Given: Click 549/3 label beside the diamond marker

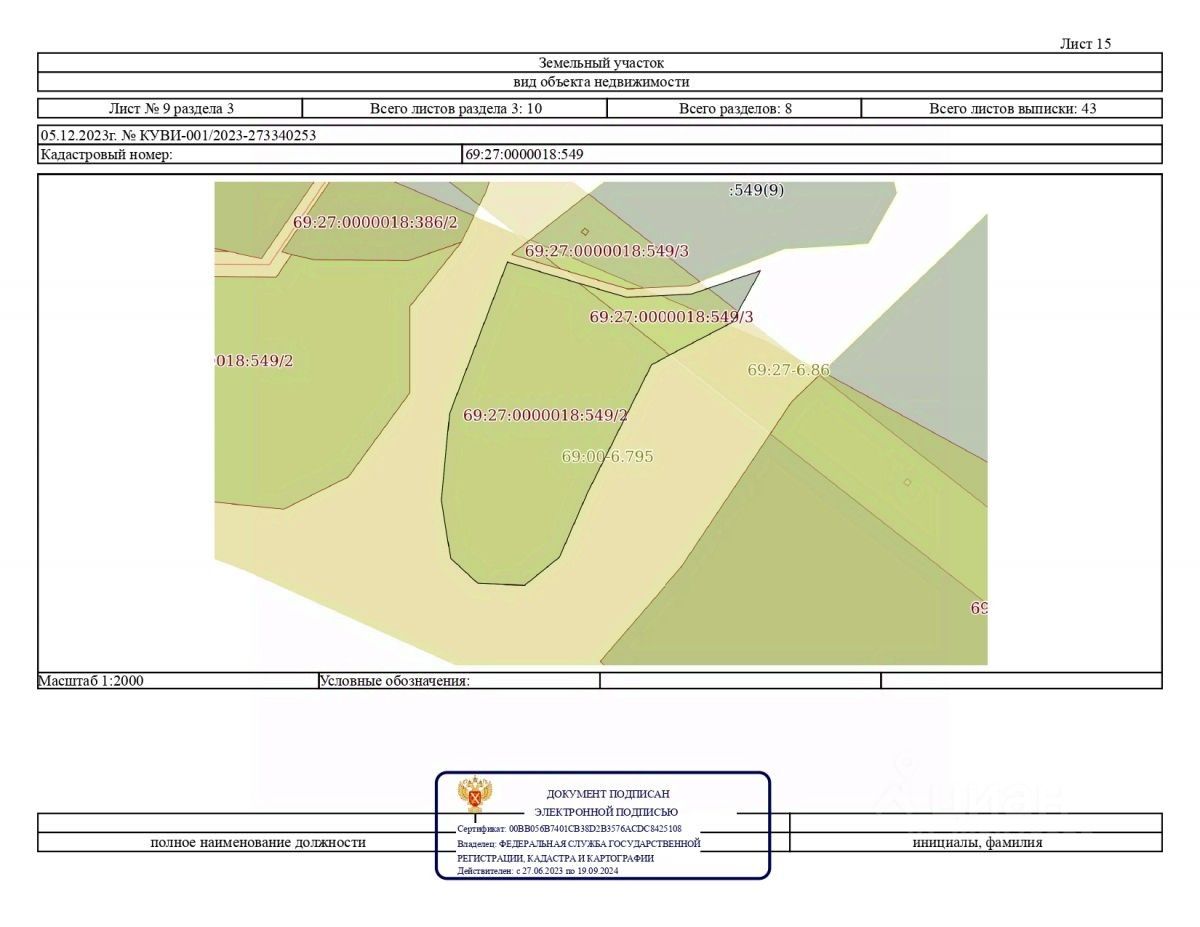Looking at the screenshot, I should [607, 251].
